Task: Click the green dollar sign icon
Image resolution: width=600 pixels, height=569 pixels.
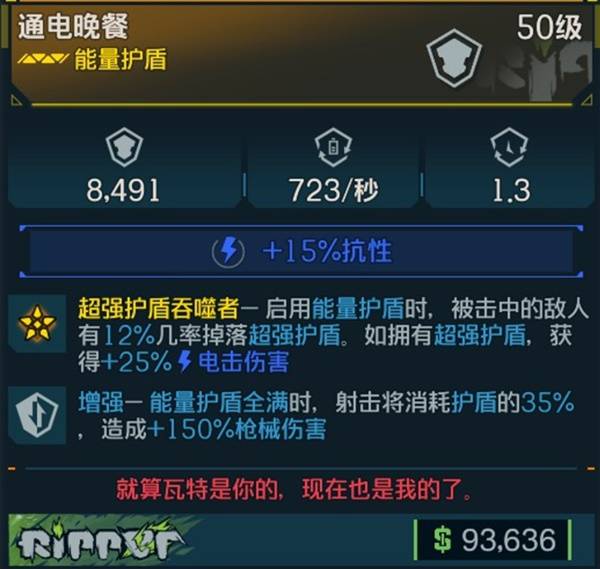Action: pos(443,540)
